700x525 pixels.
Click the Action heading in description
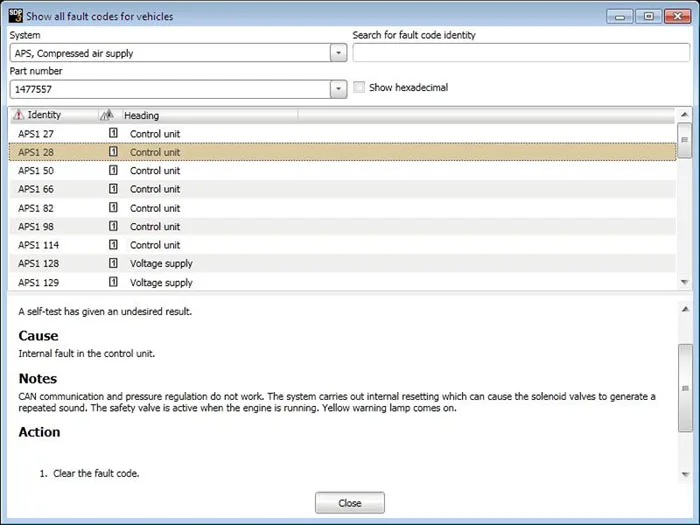point(39,432)
